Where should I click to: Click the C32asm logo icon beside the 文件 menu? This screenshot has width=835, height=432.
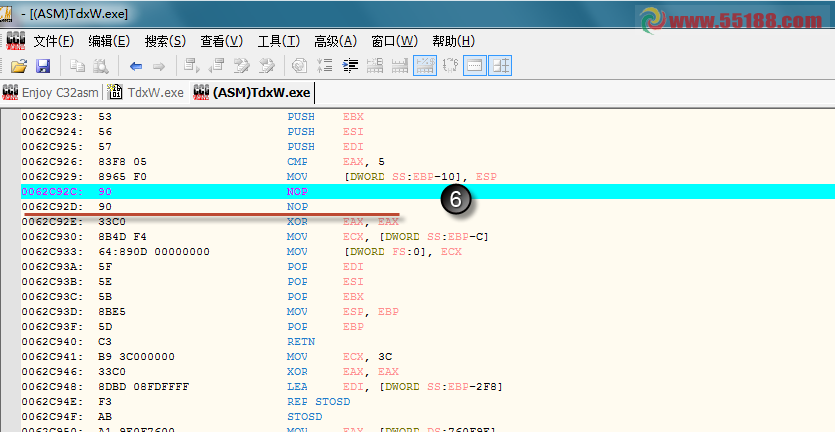16,41
